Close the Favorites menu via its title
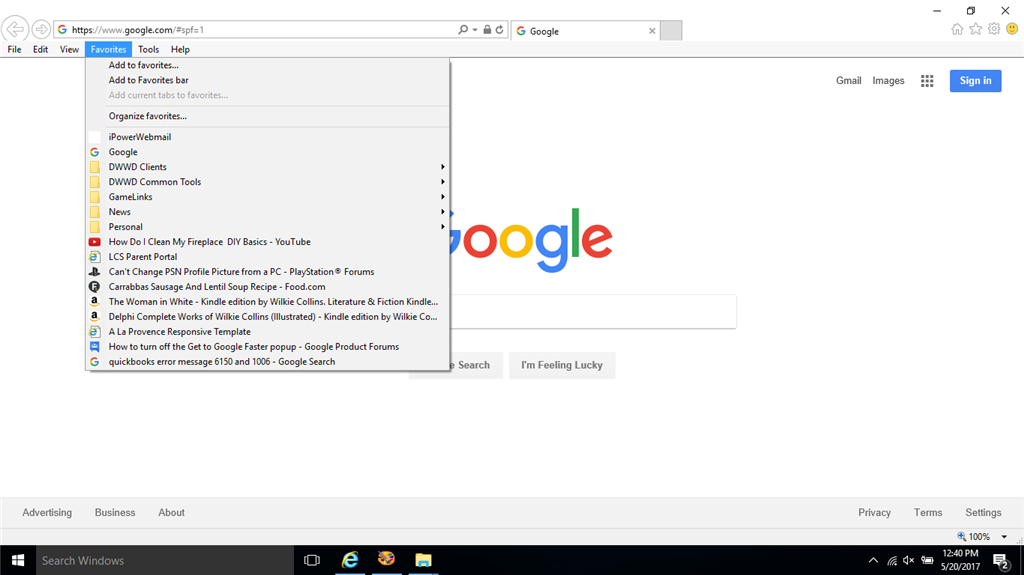This screenshot has width=1024, height=575. tap(108, 49)
